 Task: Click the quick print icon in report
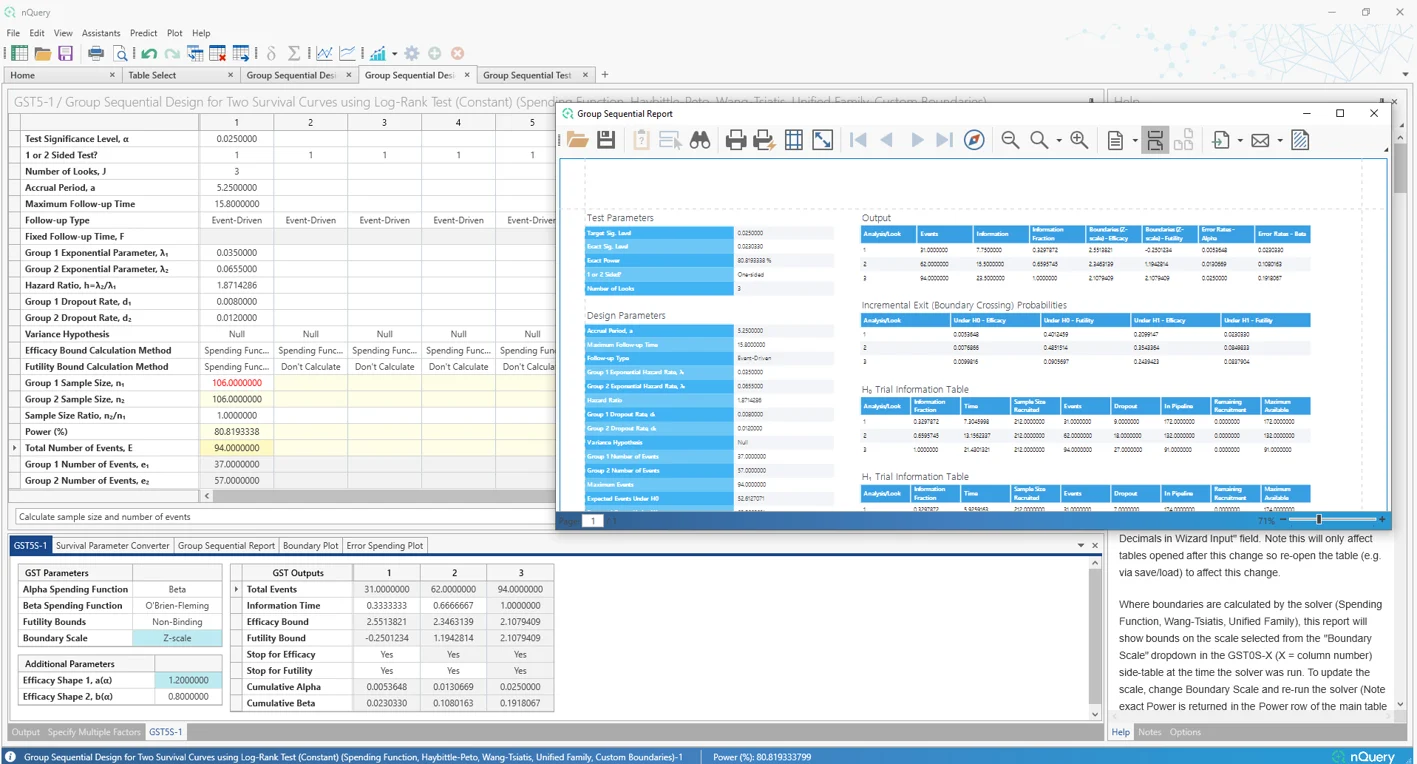[765, 141]
